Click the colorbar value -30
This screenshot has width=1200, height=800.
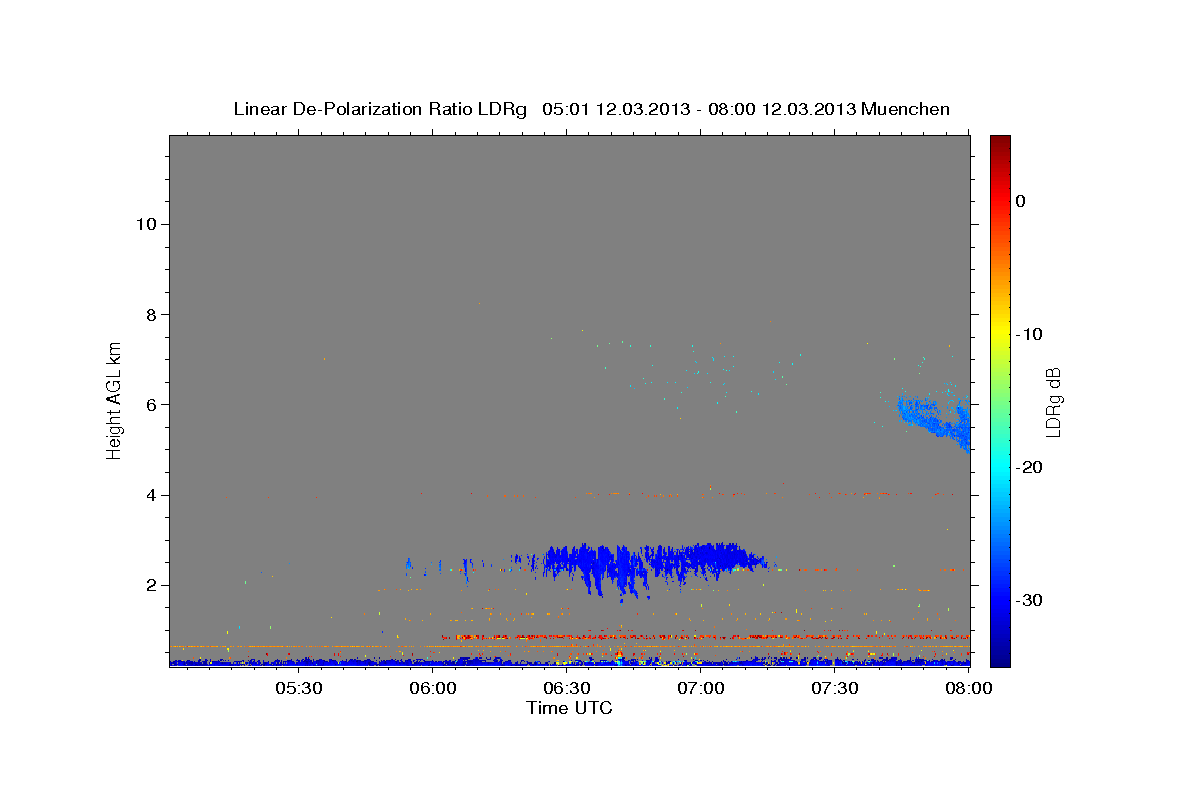(1030, 600)
